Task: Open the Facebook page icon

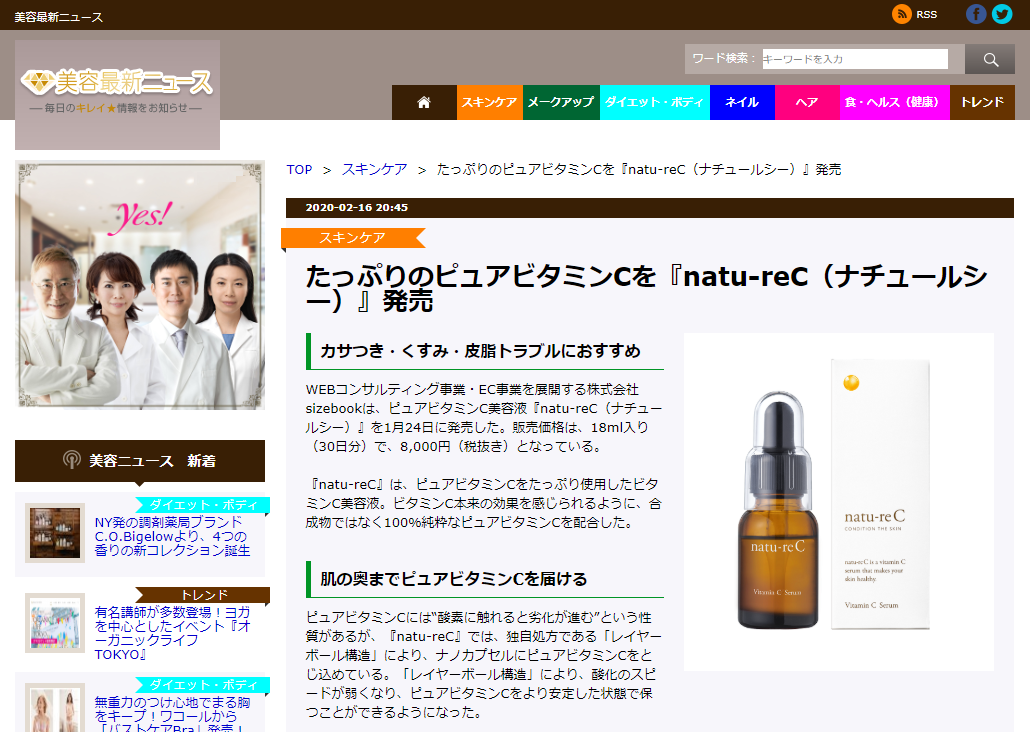Action: coord(976,14)
